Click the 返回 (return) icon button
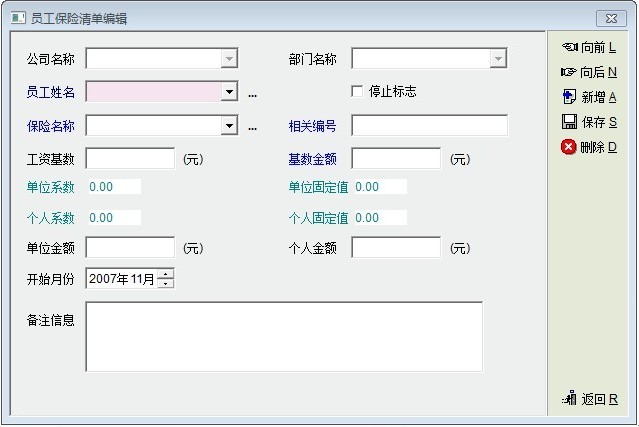 tap(589, 399)
